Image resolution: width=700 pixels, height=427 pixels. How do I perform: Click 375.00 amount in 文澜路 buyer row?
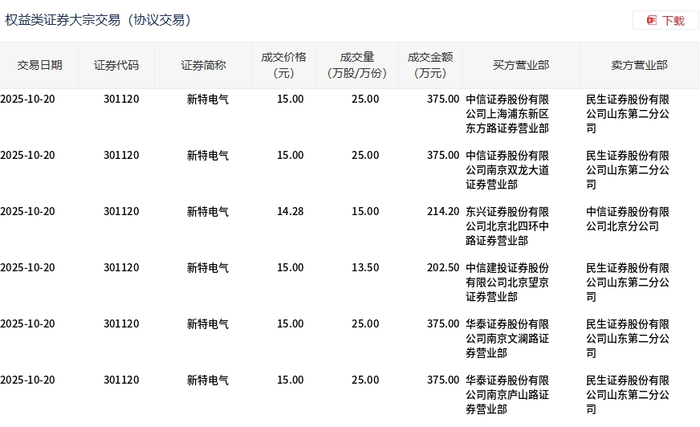point(443,324)
